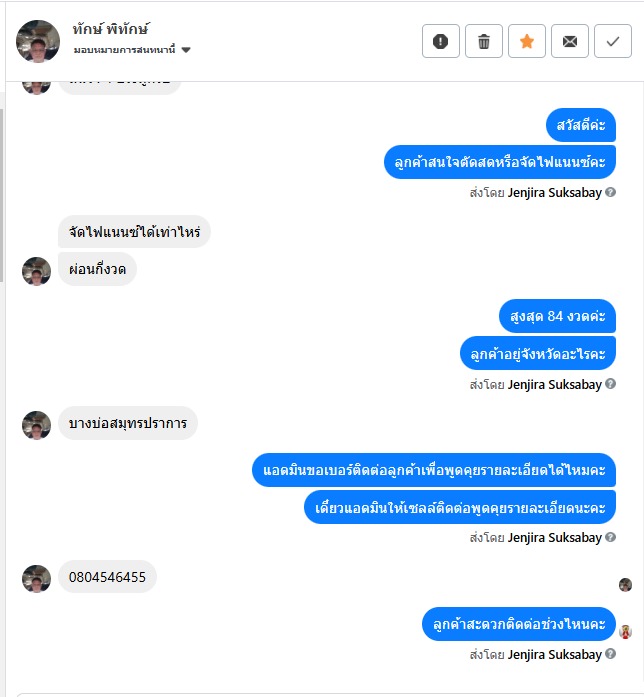644x697 pixels.
Task: Click the customer profile picture in header
Action: pyautogui.click(x=38, y=41)
